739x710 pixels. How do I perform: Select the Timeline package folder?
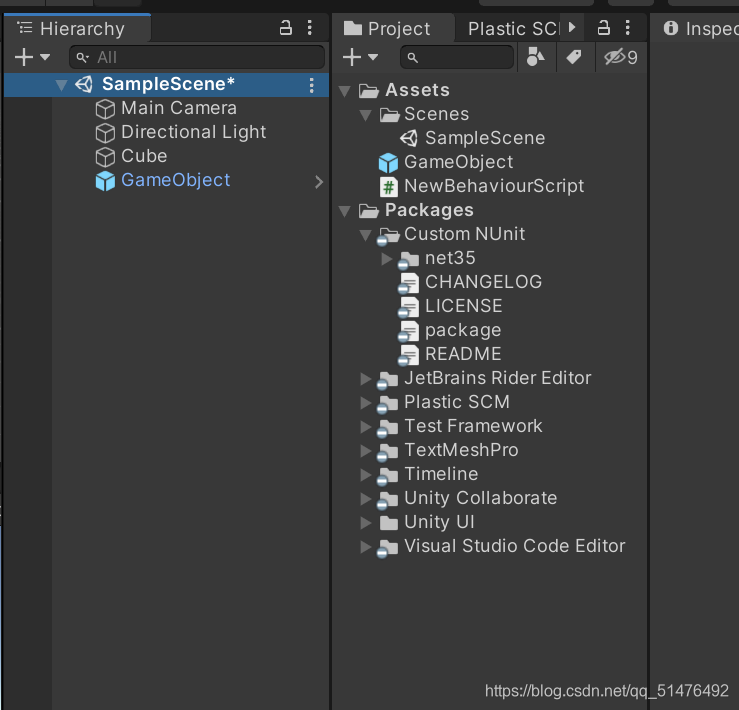click(x=441, y=474)
